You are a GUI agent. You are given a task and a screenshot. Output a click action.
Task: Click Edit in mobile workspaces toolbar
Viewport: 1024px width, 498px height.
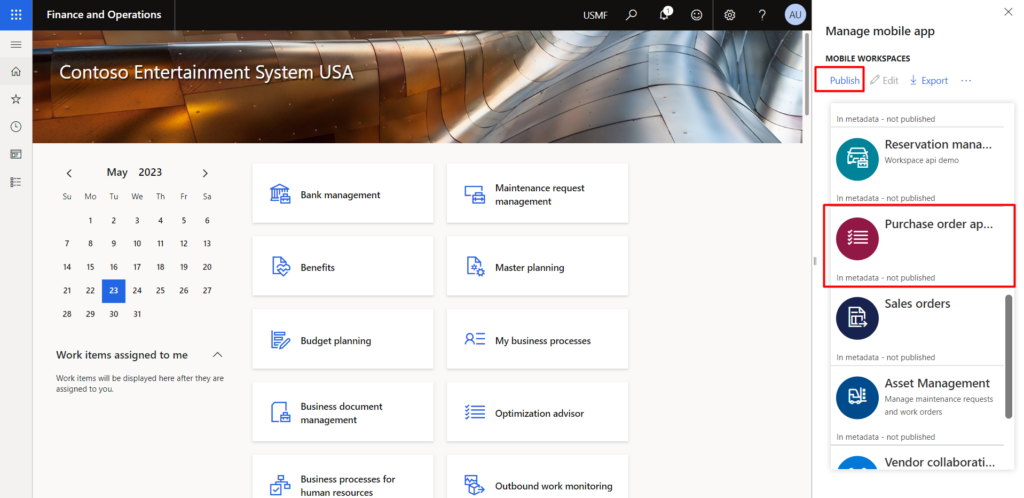[884, 80]
